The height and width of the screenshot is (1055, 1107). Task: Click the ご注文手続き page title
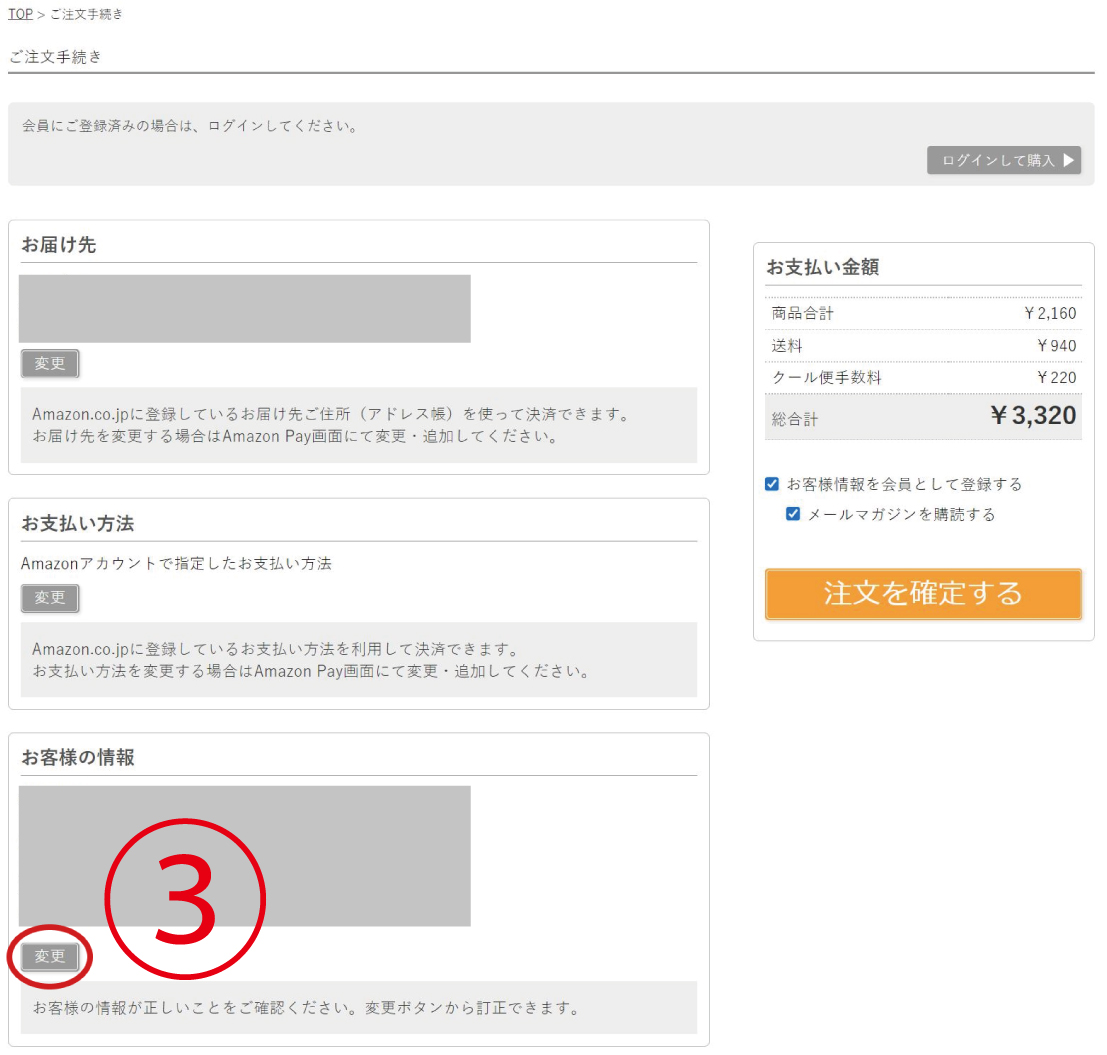point(55,57)
